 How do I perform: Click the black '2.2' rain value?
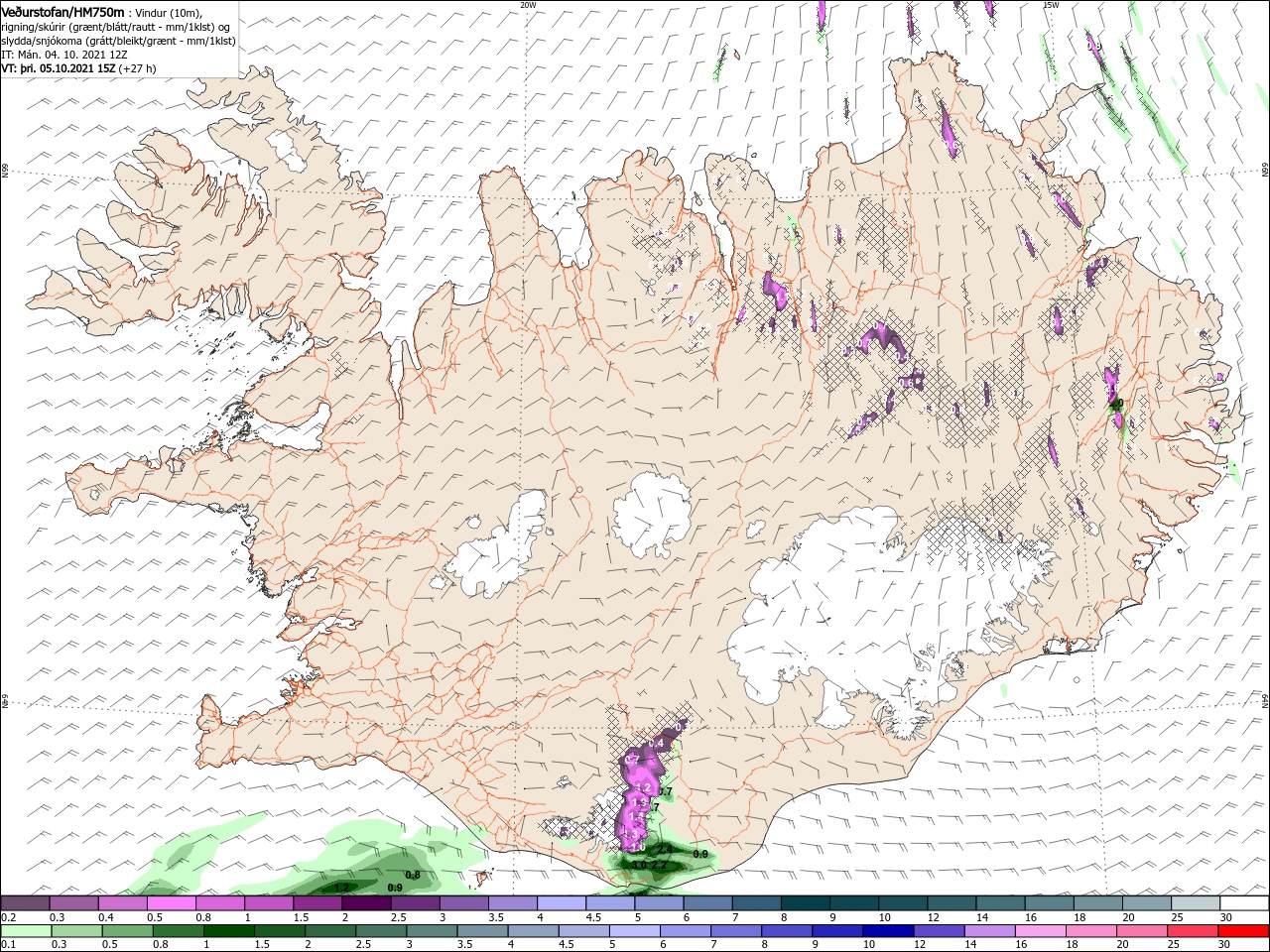(x=659, y=865)
